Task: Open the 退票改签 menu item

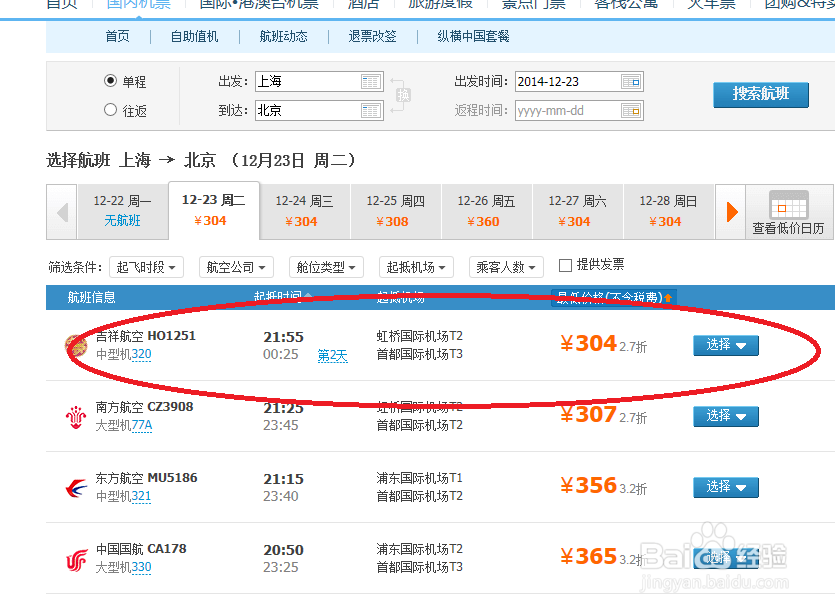Action: [372, 36]
